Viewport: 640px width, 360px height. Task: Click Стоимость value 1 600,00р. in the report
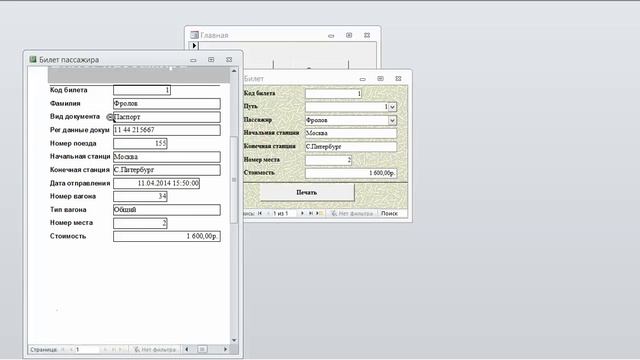click(x=167, y=236)
